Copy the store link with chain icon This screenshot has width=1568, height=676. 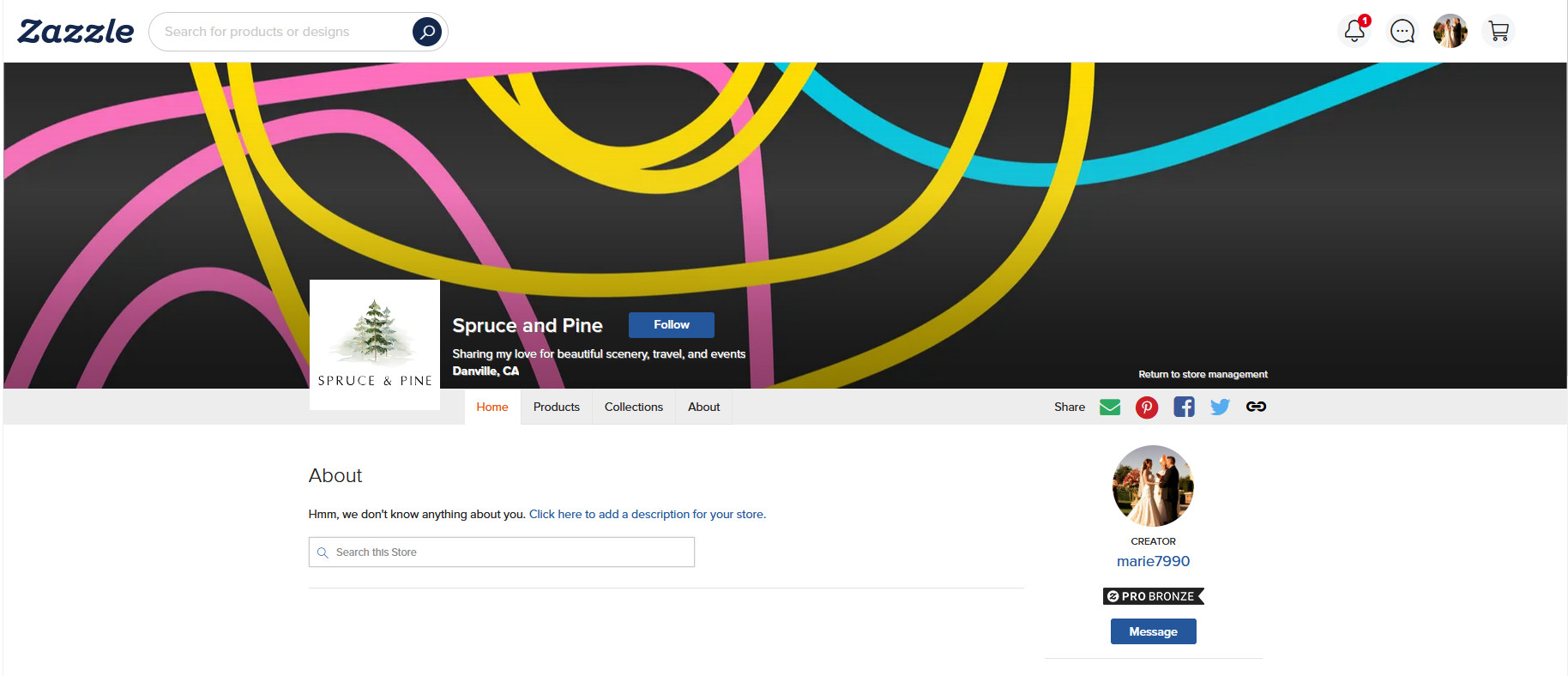(x=1256, y=407)
